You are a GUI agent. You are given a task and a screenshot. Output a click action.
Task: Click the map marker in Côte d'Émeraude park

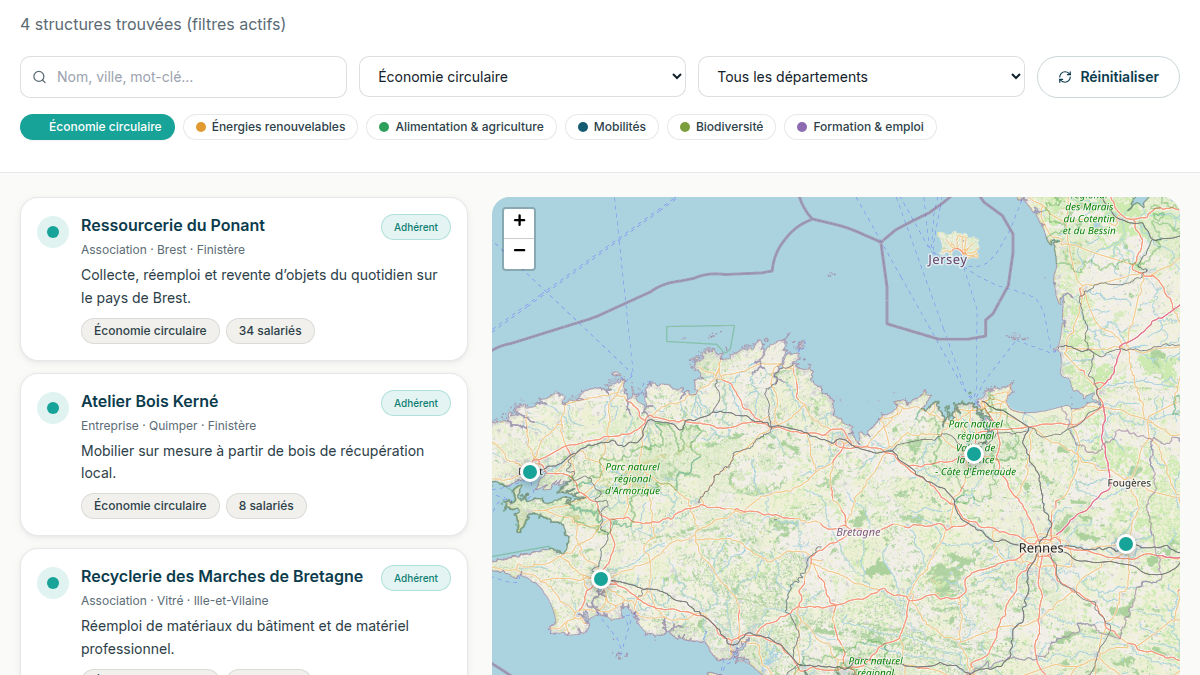tap(974, 453)
